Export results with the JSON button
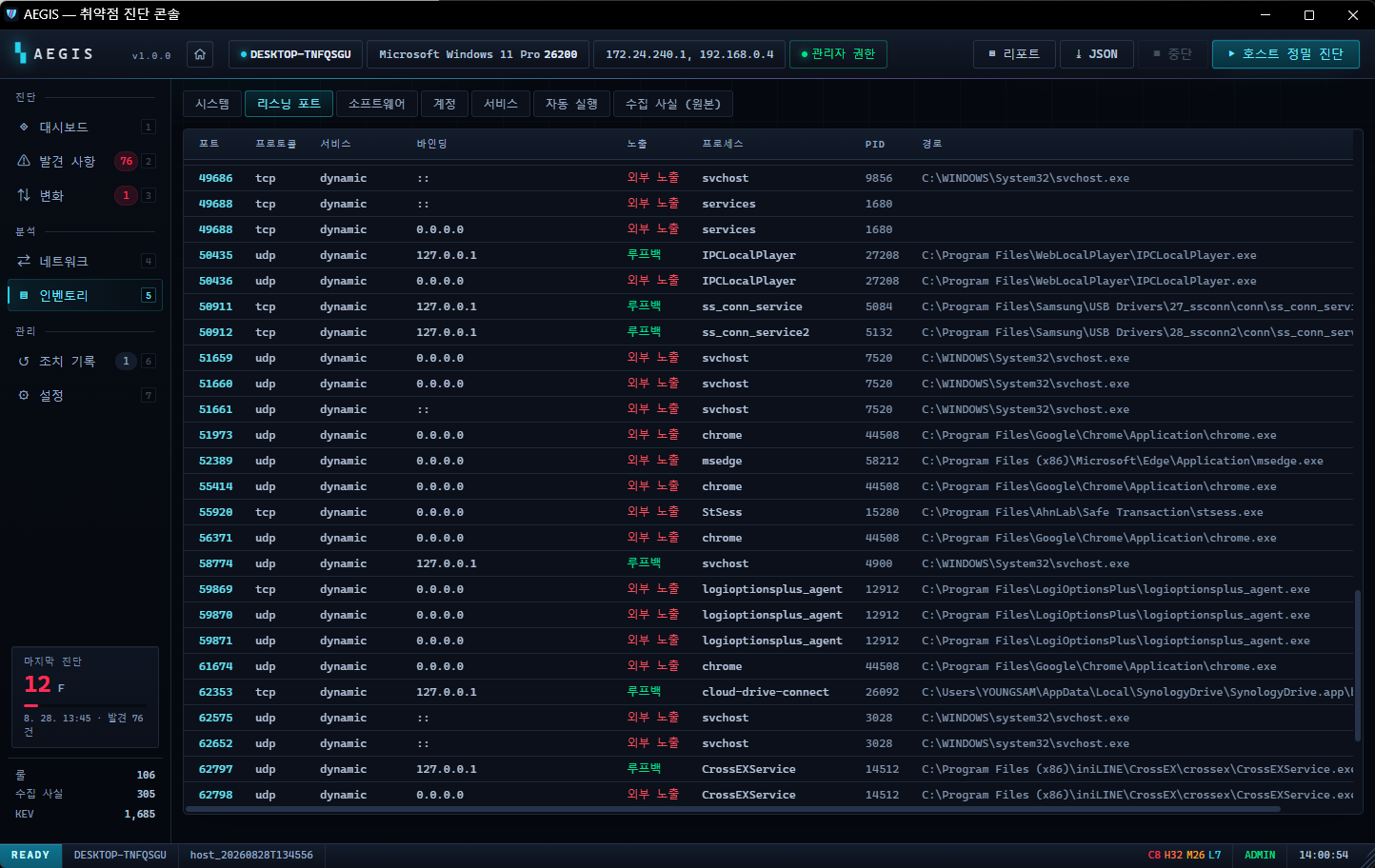1375x868 pixels. (x=1097, y=54)
